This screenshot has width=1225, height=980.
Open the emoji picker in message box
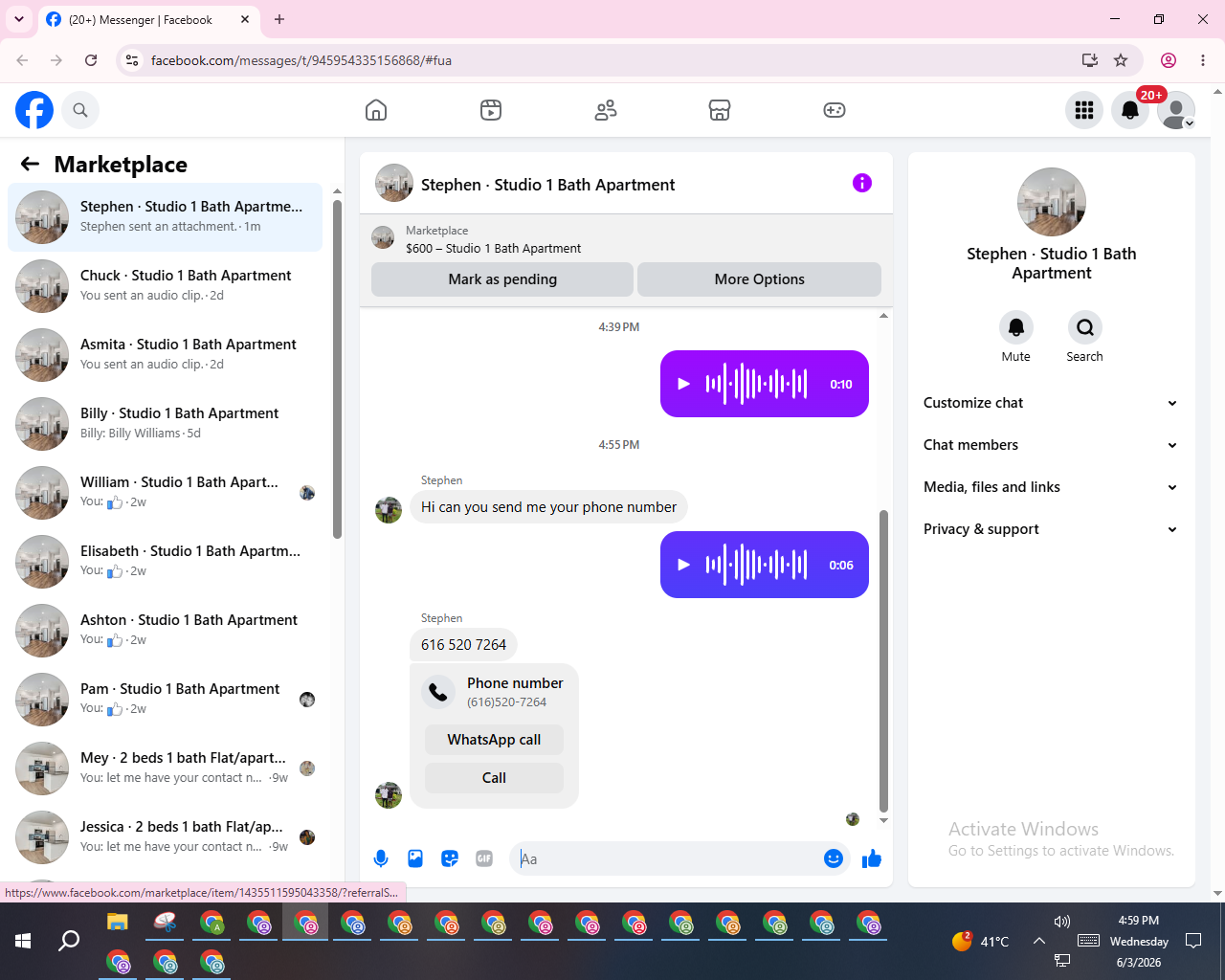(834, 858)
